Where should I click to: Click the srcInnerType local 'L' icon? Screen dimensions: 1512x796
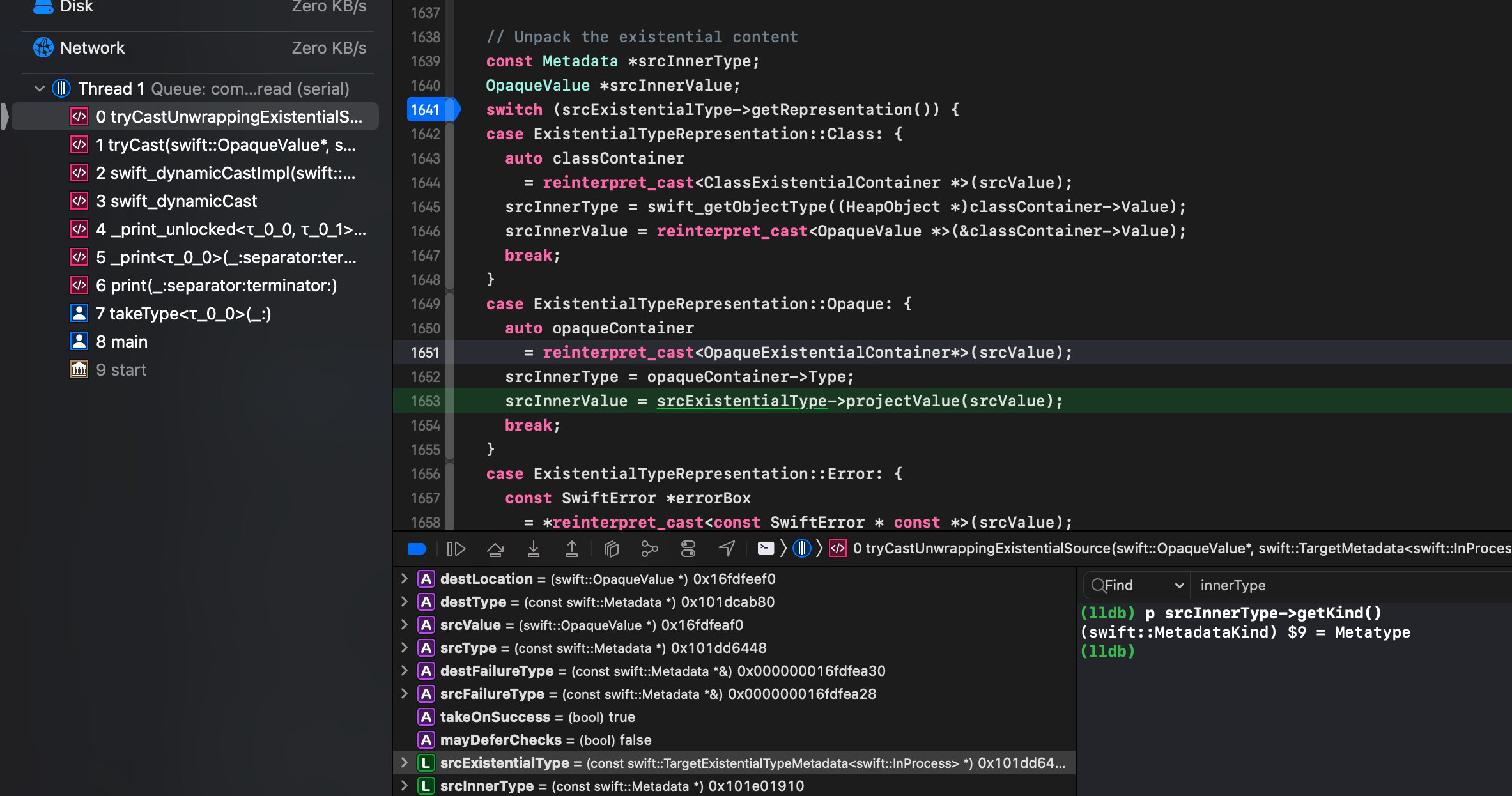426,786
